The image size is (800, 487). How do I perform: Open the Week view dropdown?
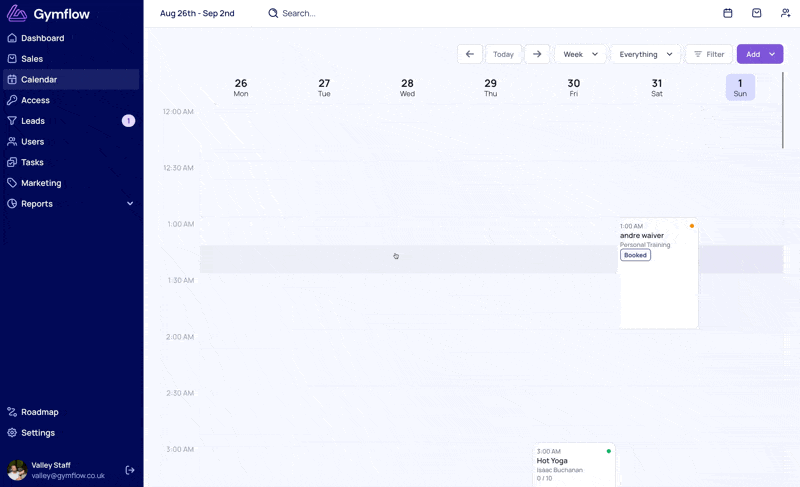pyautogui.click(x=581, y=54)
